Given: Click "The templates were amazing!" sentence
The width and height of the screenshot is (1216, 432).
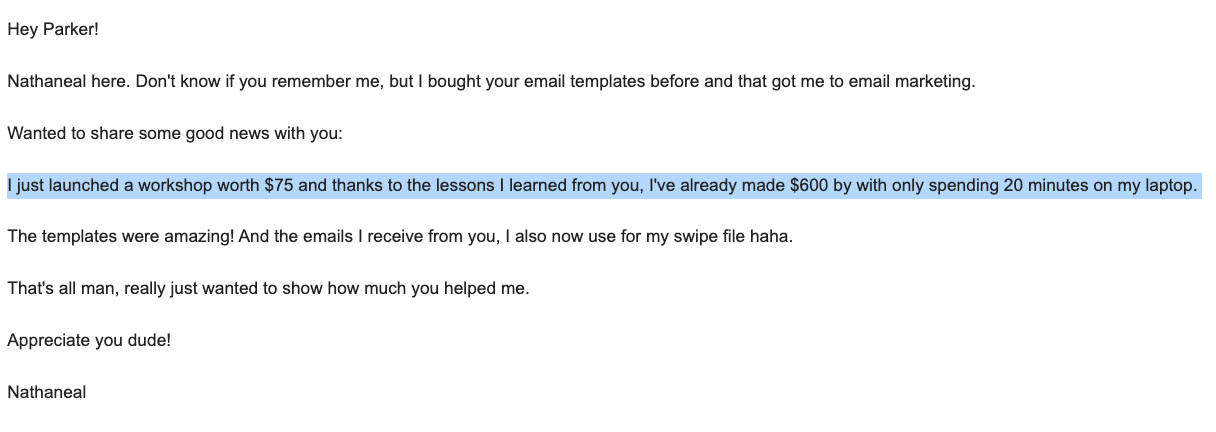Looking at the screenshot, I should coord(118,237).
